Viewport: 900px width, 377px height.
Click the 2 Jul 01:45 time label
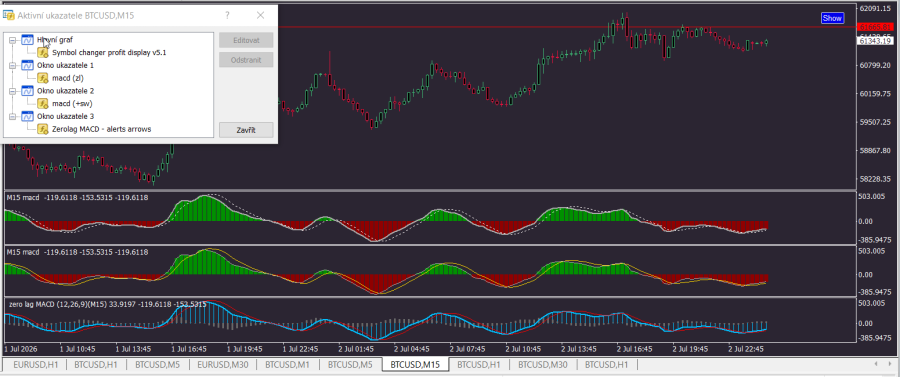coord(357,349)
